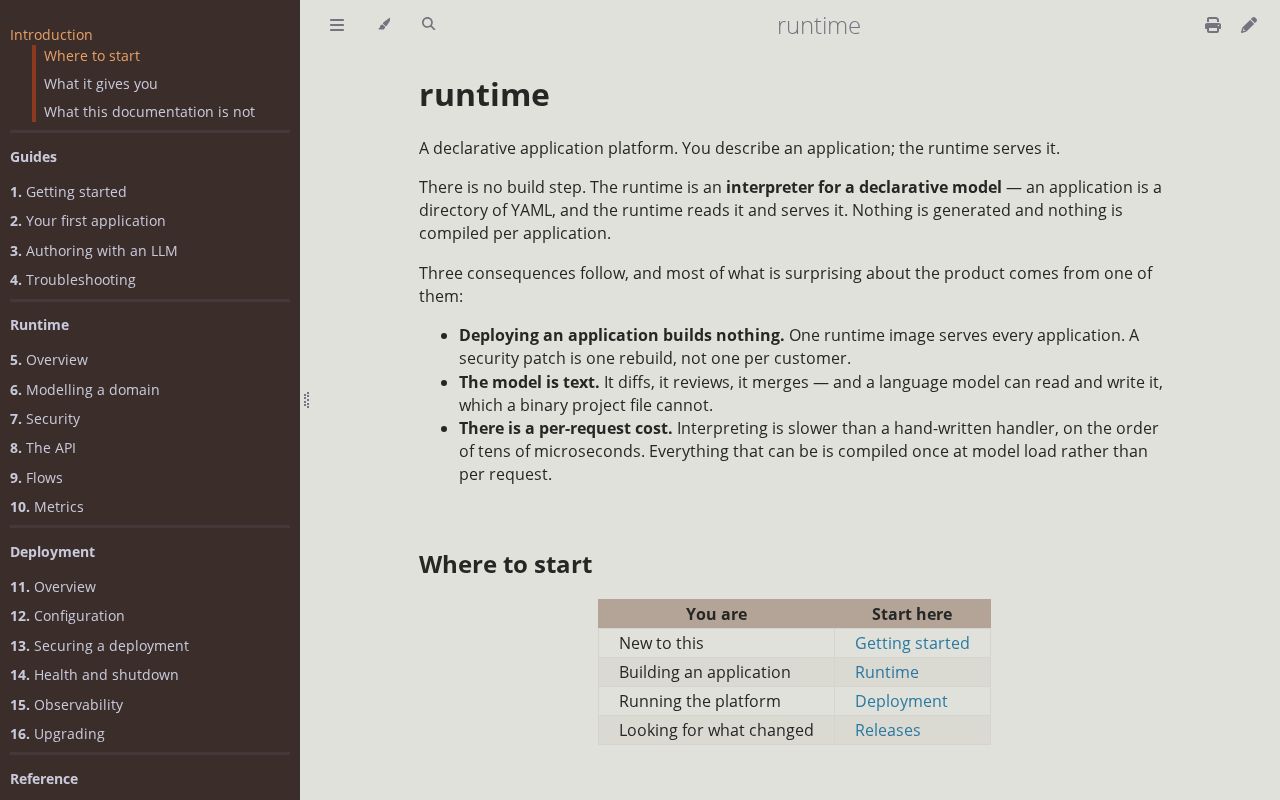This screenshot has height=800, width=1280.
Task: Click the 'Start here' column header
Action: tap(912, 614)
